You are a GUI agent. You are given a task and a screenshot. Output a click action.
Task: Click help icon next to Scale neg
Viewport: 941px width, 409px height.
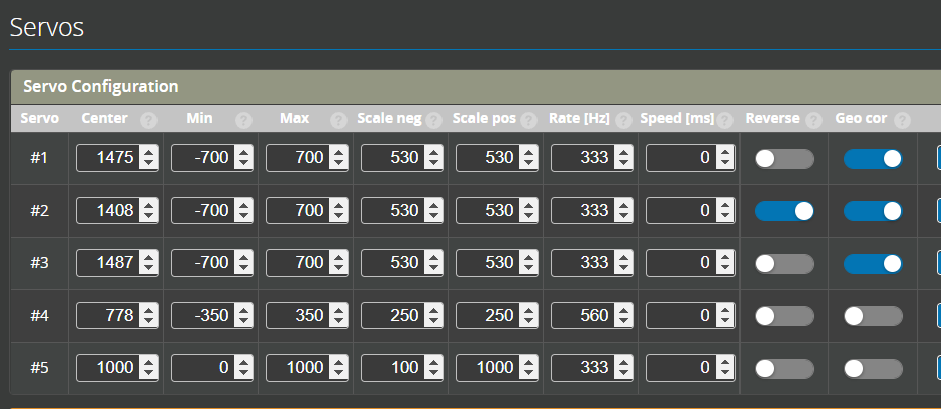point(433,120)
